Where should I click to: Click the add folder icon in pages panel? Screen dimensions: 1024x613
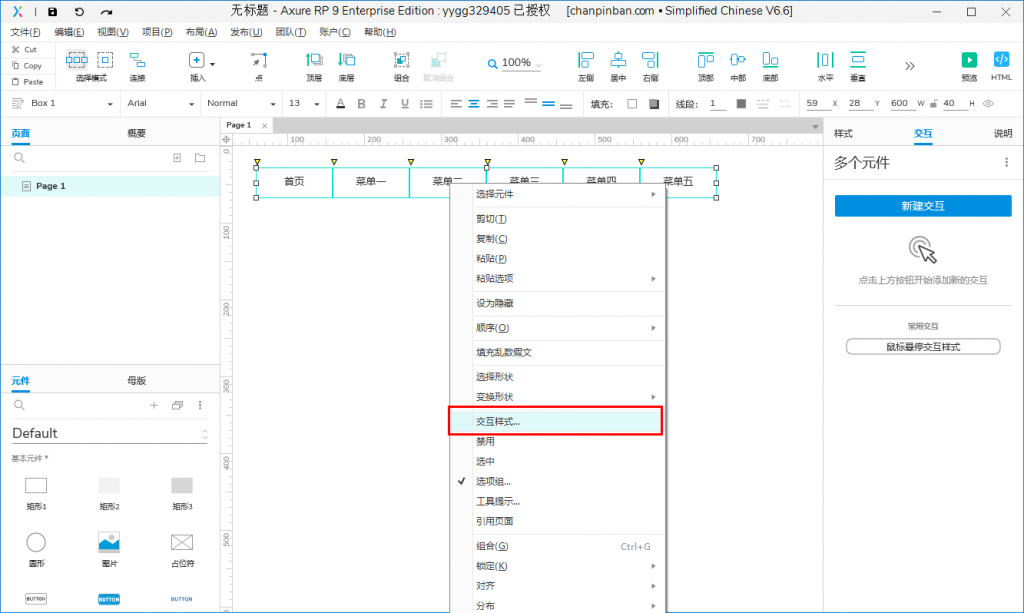(200, 158)
